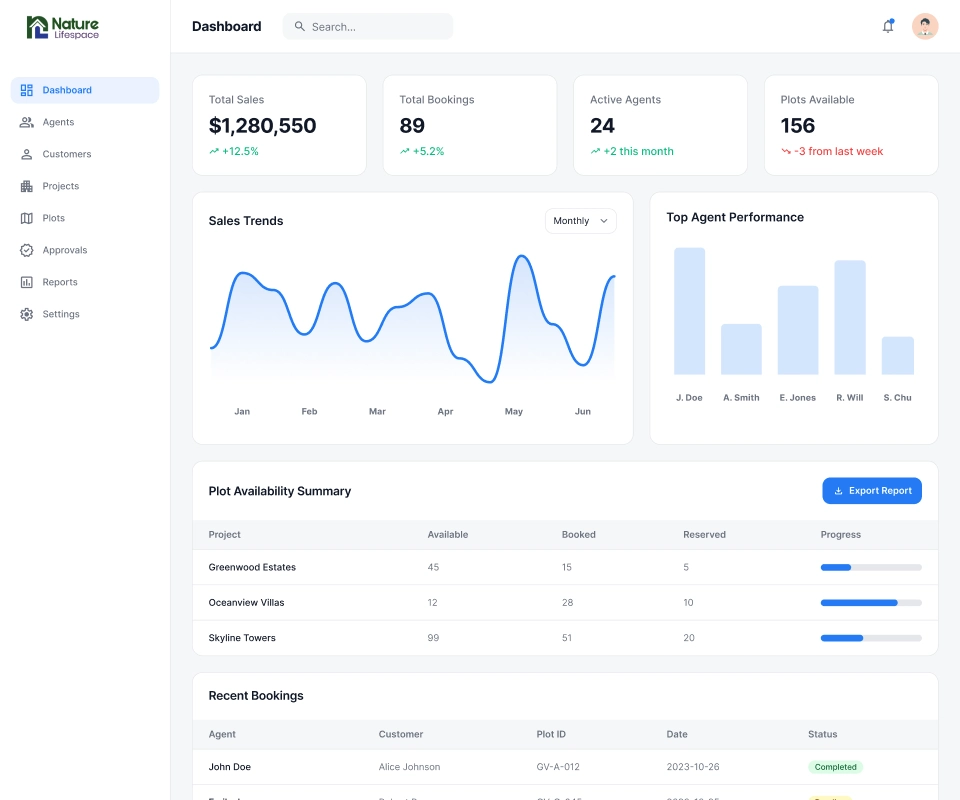The width and height of the screenshot is (960, 800).
Task: Click the A. Smith performance bar
Action: pos(741,349)
